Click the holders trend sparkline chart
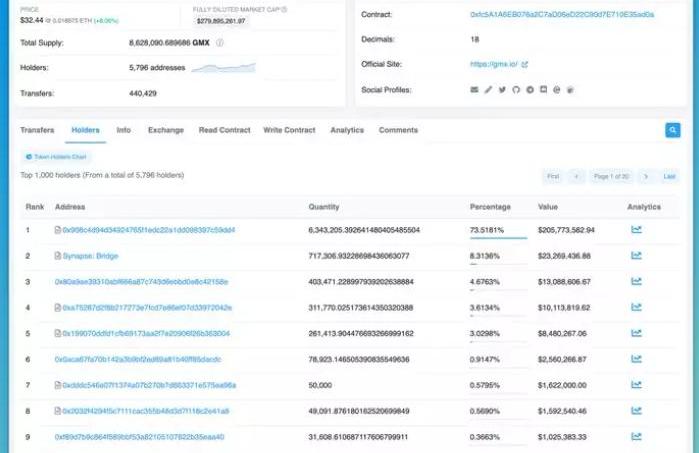This screenshot has width=699, height=453. tap(223, 67)
